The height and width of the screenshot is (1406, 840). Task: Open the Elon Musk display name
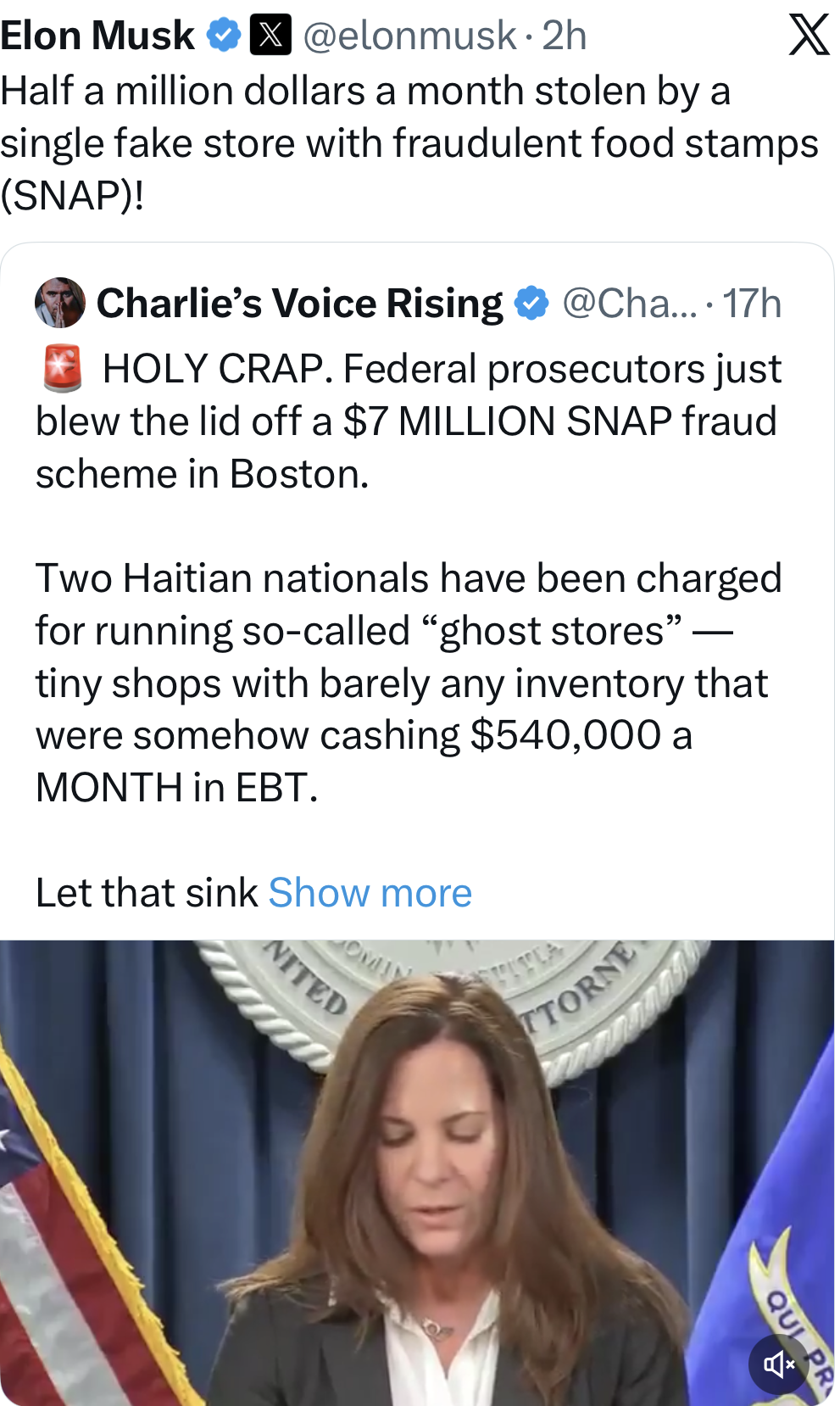(x=97, y=35)
